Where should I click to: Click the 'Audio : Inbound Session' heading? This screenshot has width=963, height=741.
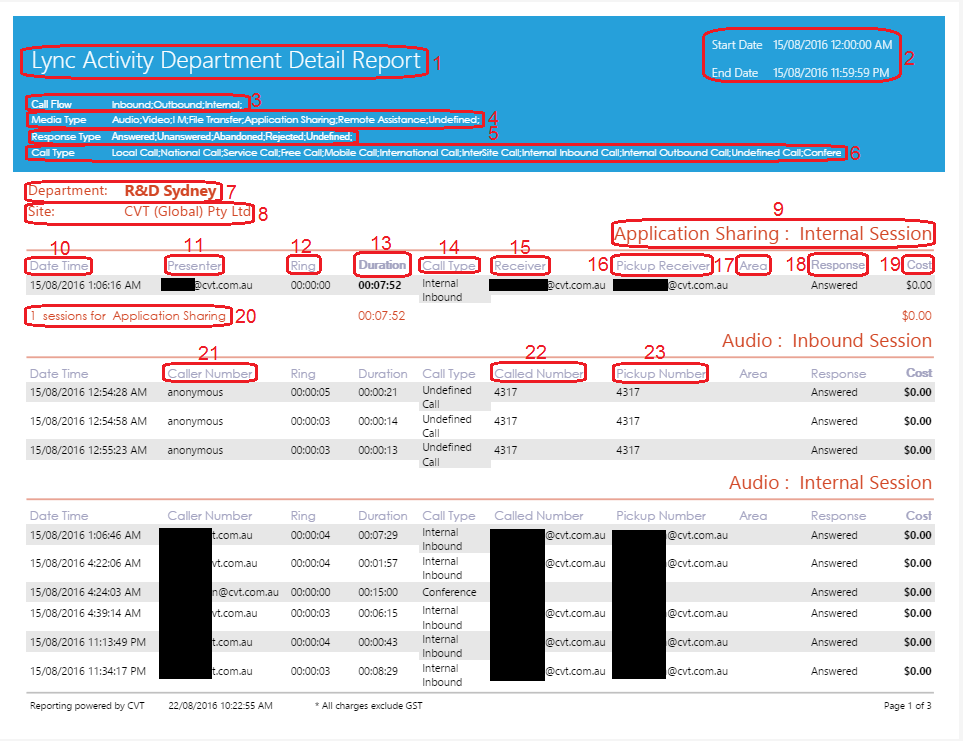point(827,341)
